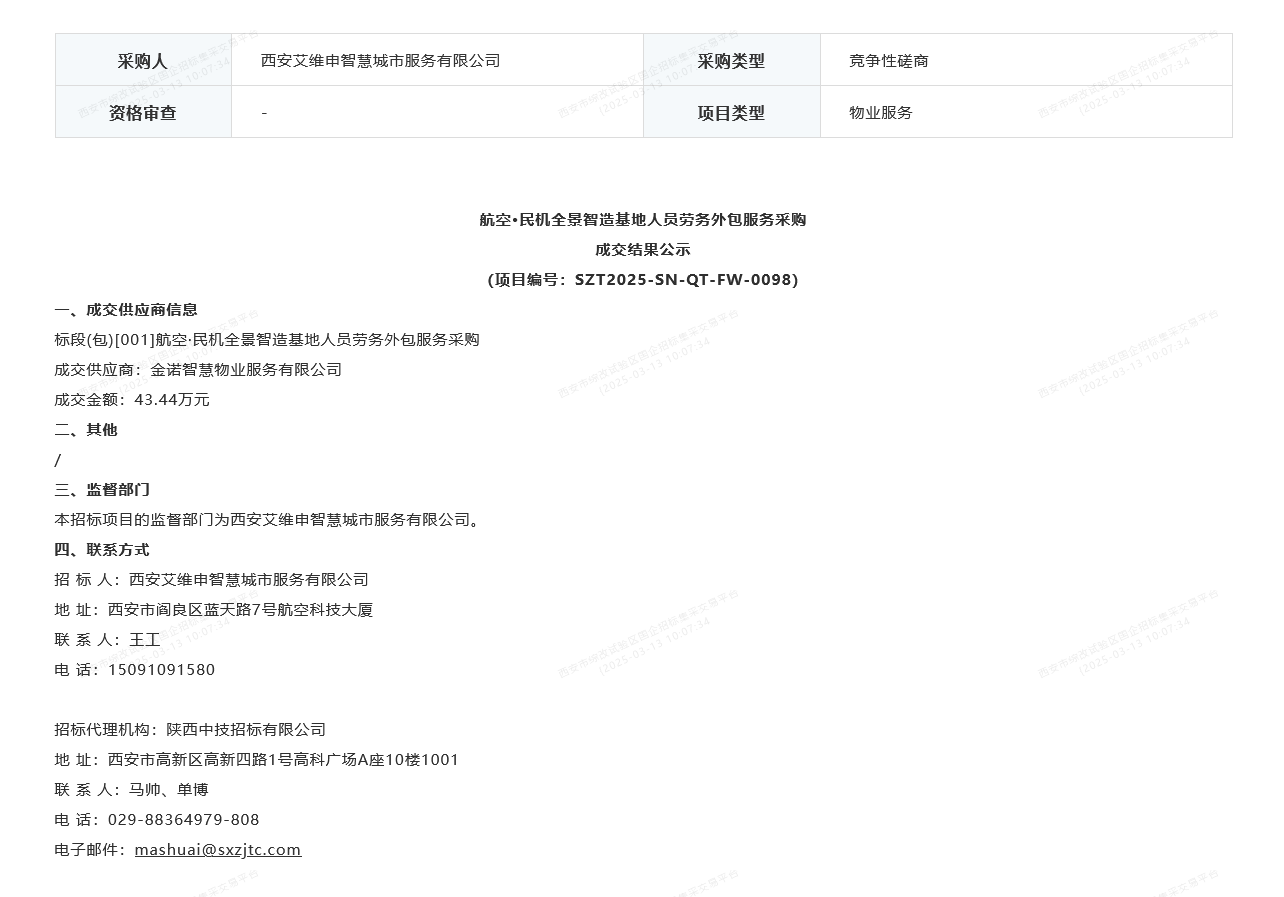Click the heading 二、其他
The height and width of the screenshot is (897, 1284).
click(86, 430)
